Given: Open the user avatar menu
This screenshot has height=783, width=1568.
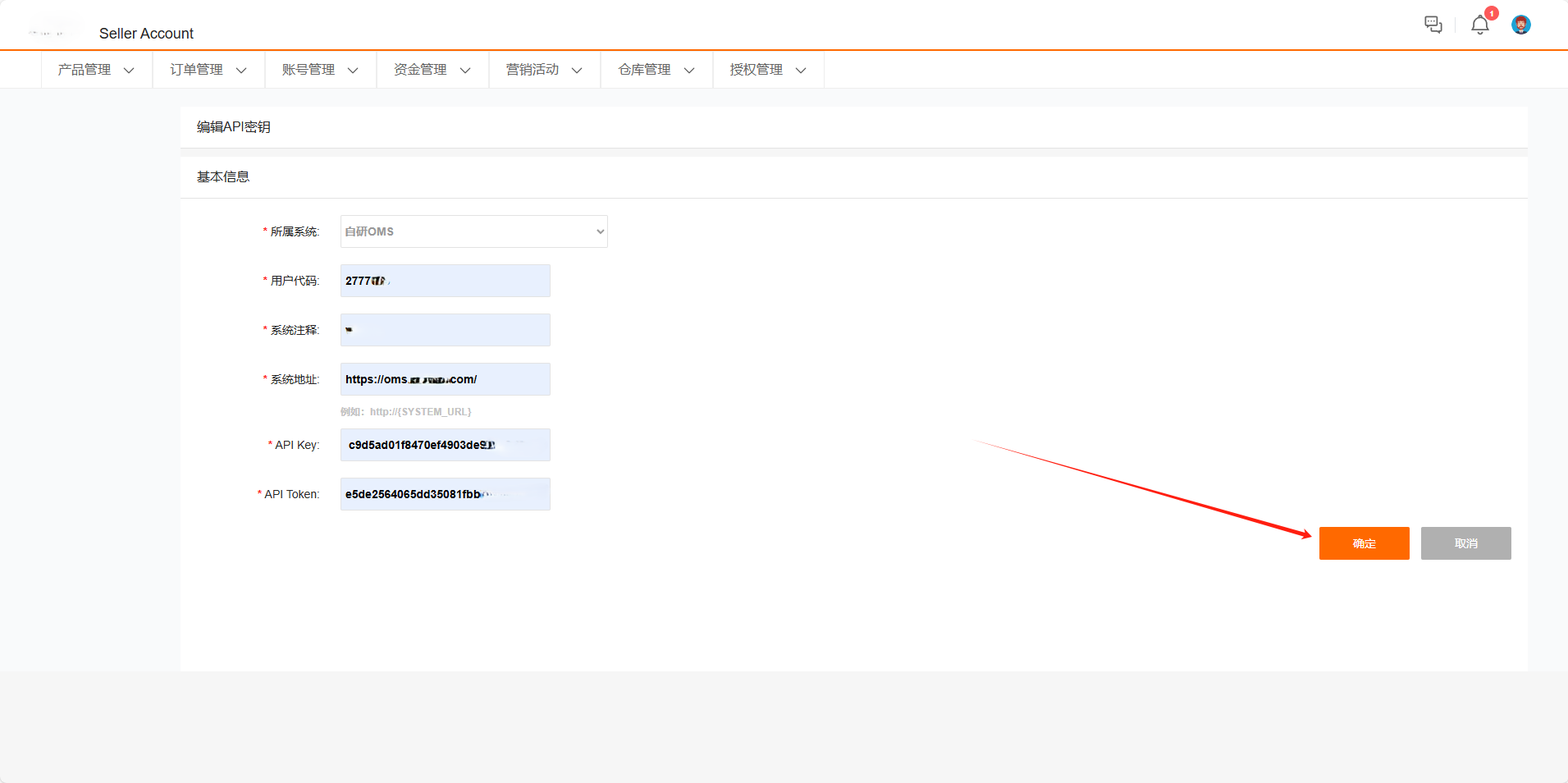Looking at the screenshot, I should click(x=1520, y=25).
